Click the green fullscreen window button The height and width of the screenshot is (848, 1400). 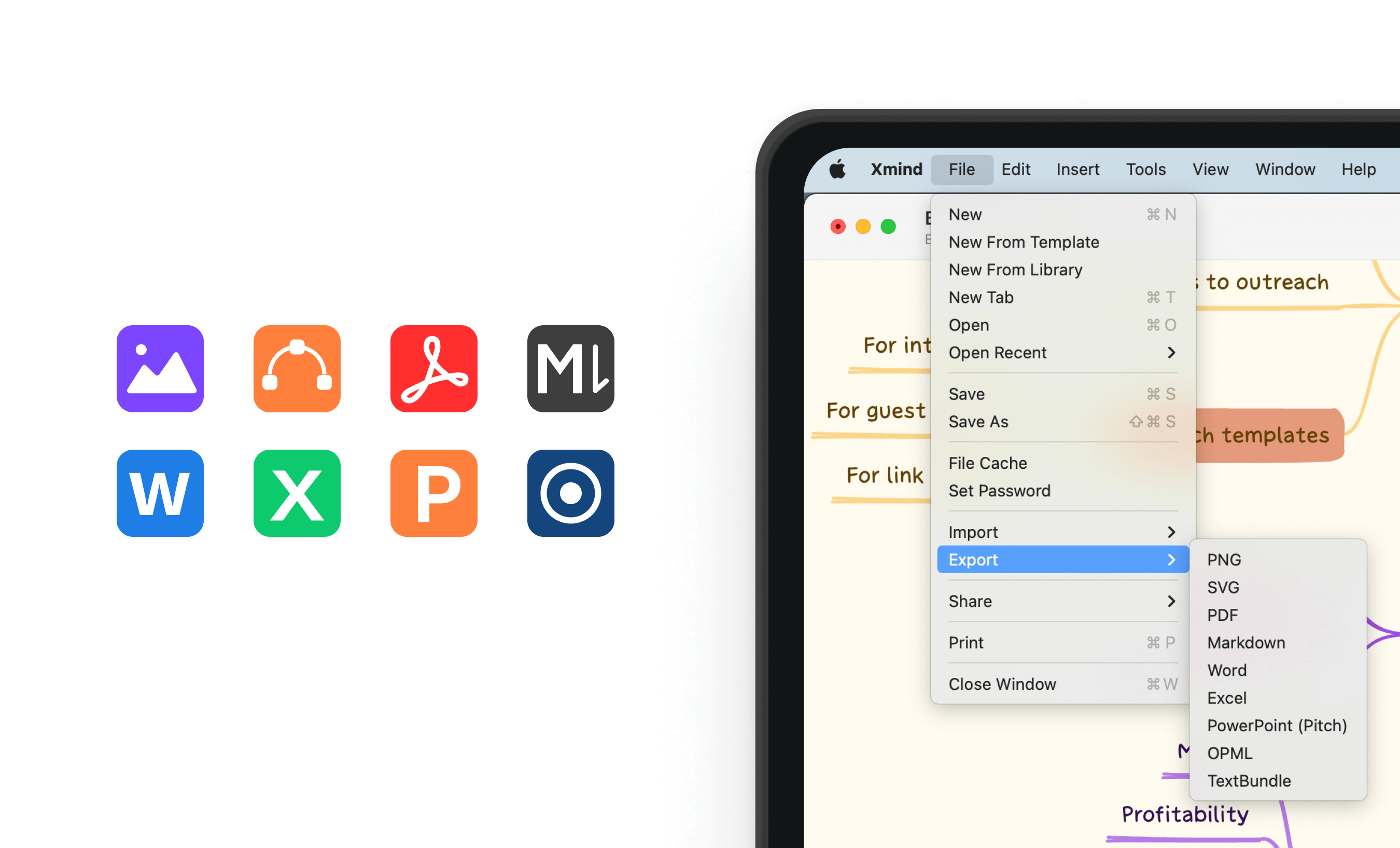(888, 226)
